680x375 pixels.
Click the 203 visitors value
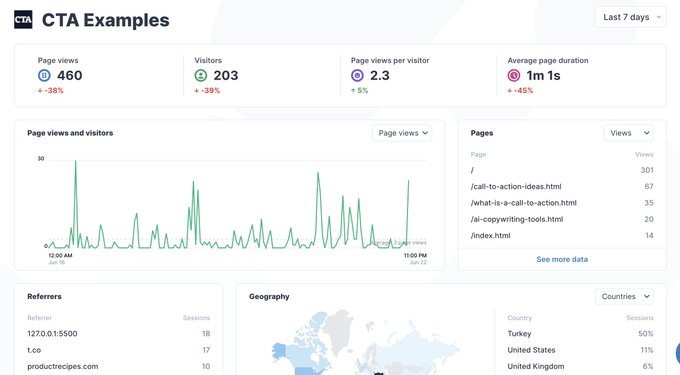tap(226, 75)
